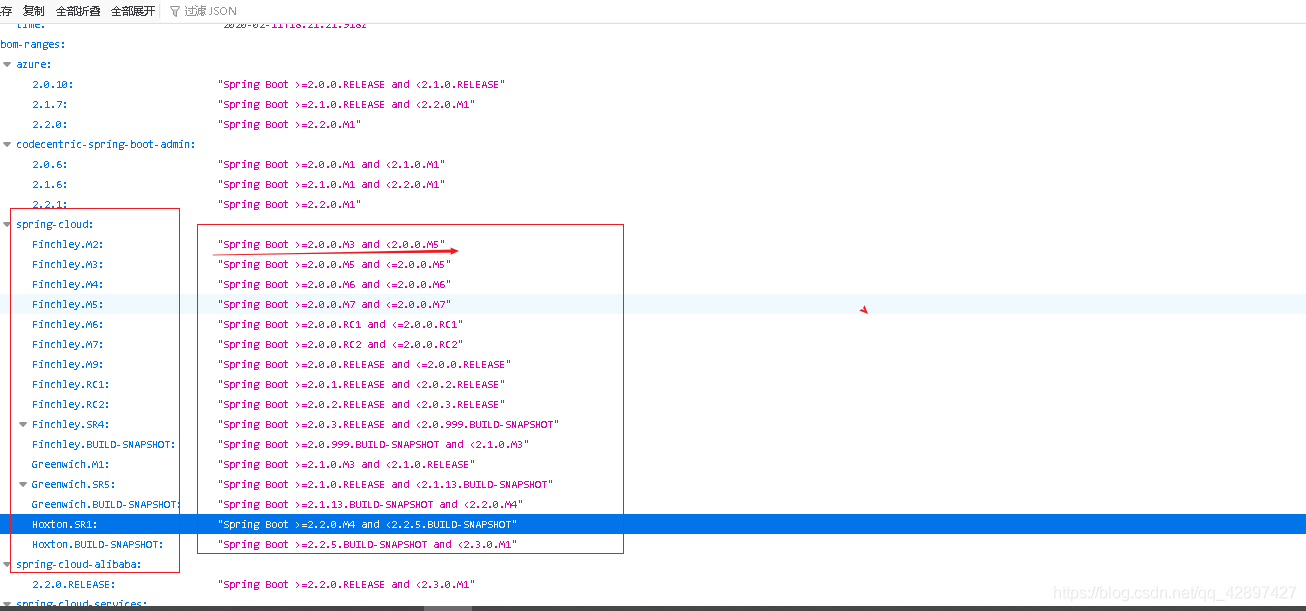Click value ">=2.0.3.RELEASE and <2.0.999.BUILD-SNAPSHOT"

coord(388,424)
